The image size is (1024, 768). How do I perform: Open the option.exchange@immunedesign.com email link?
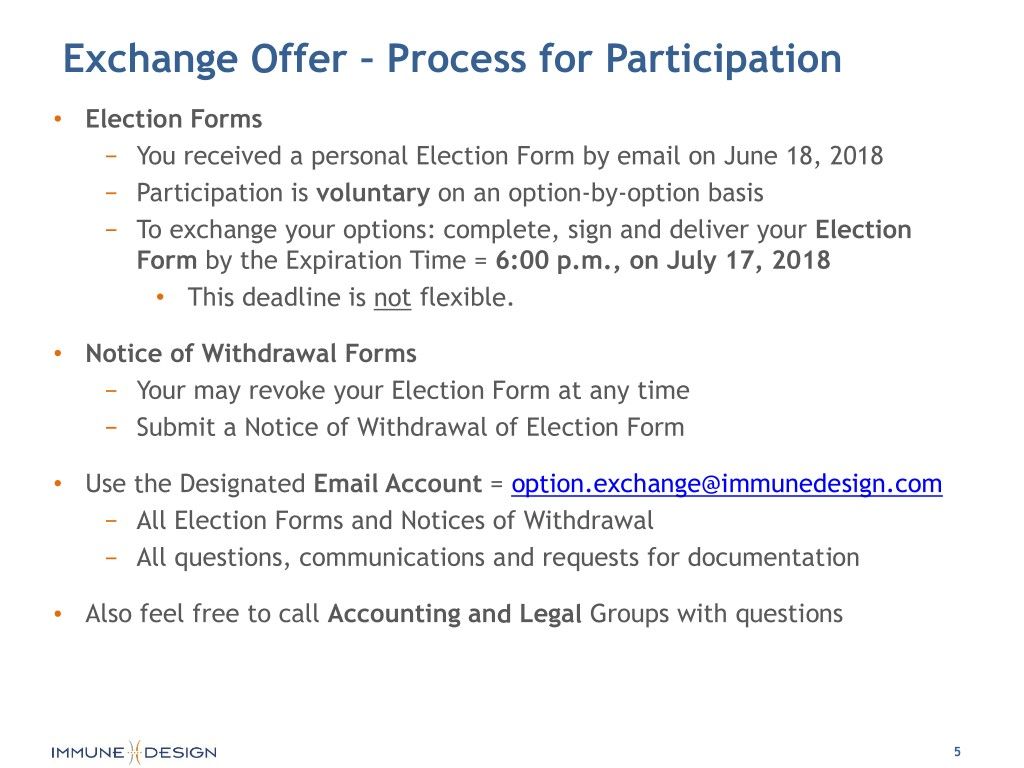point(726,484)
